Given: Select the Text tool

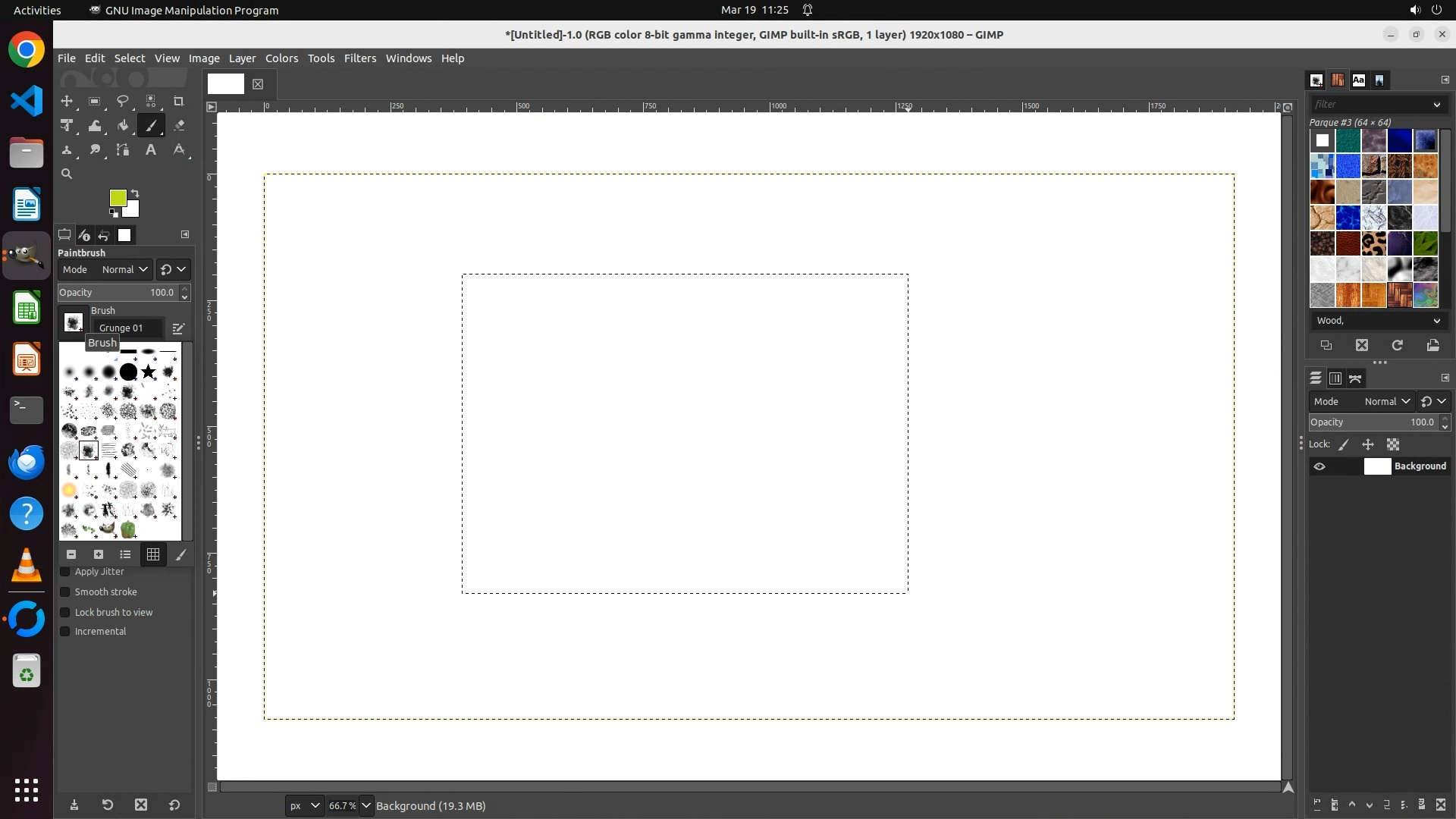Looking at the screenshot, I should pos(151,150).
